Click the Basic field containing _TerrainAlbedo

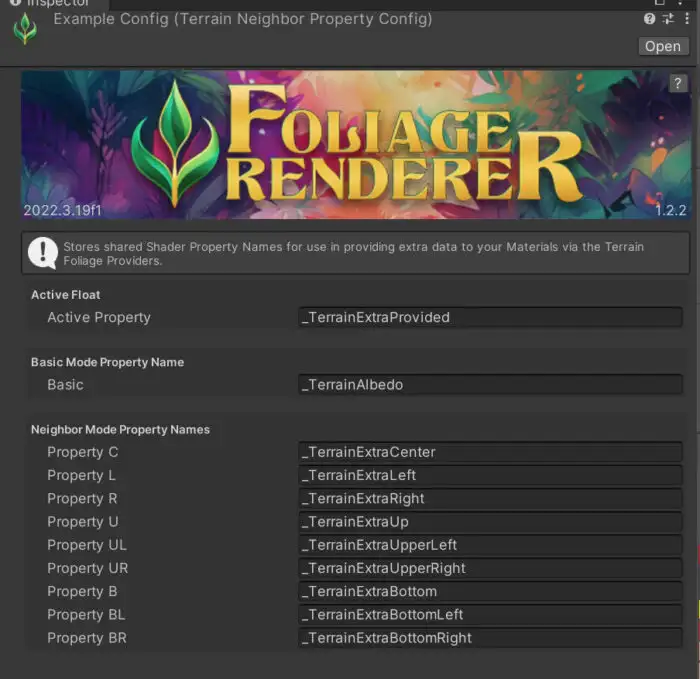490,385
